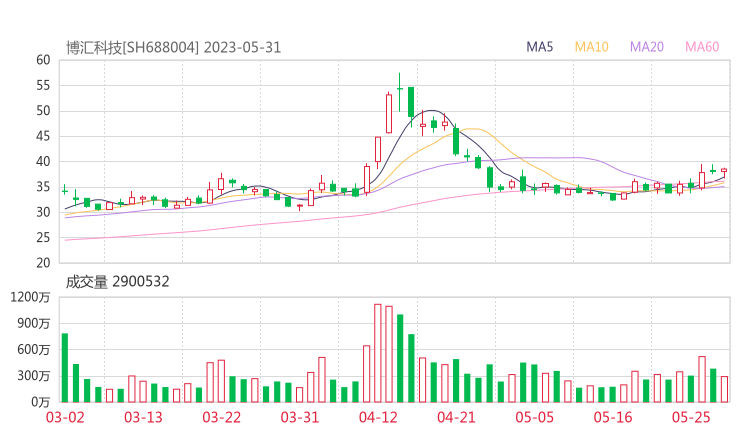Click the 03-02 date label

65,417
